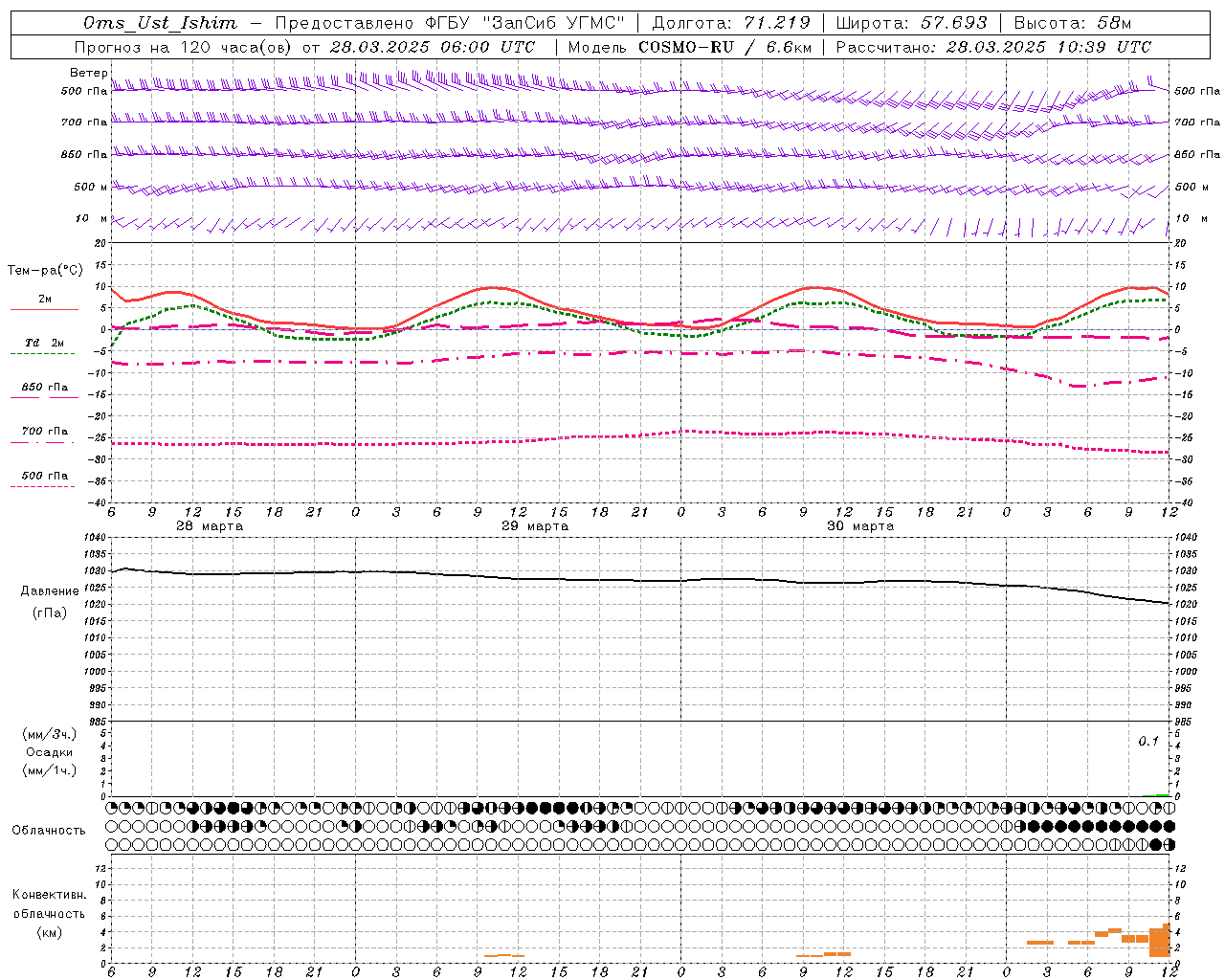The height and width of the screenshot is (980, 1225).
Task: Click the (гПа) pressure unit label
Action: (50, 612)
